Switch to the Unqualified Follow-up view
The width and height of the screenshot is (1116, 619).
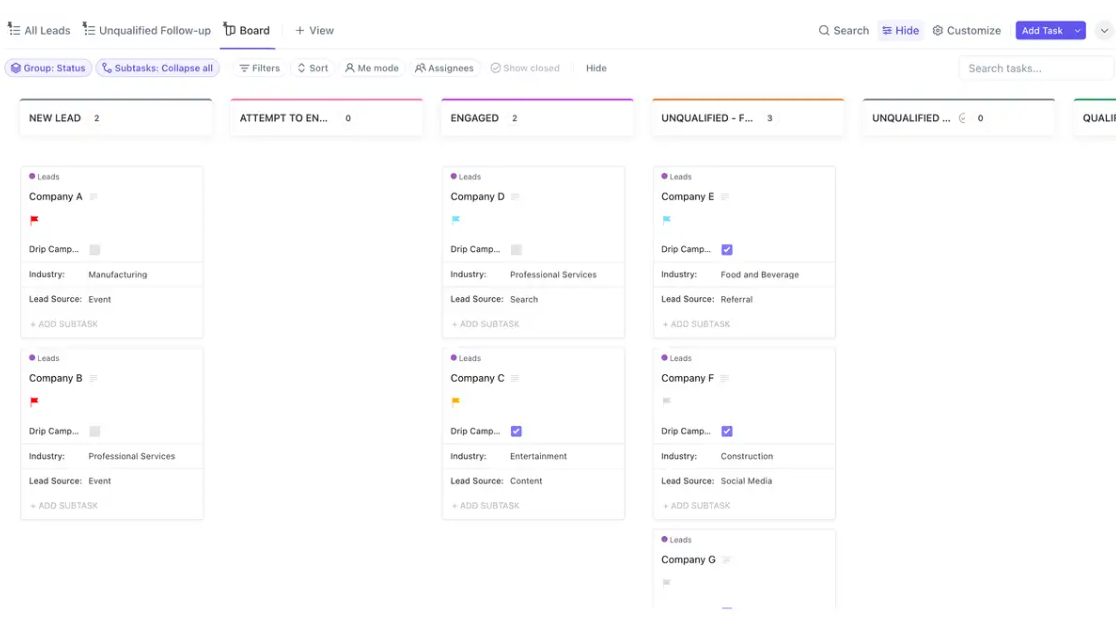pos(147,31)
